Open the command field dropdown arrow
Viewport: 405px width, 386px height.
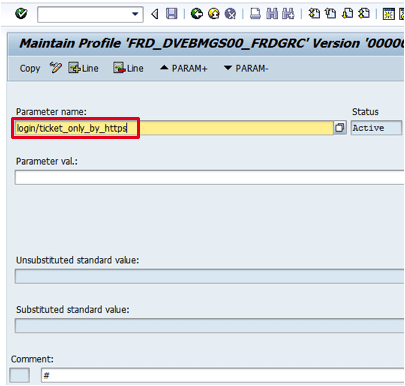tap(135, 14)
